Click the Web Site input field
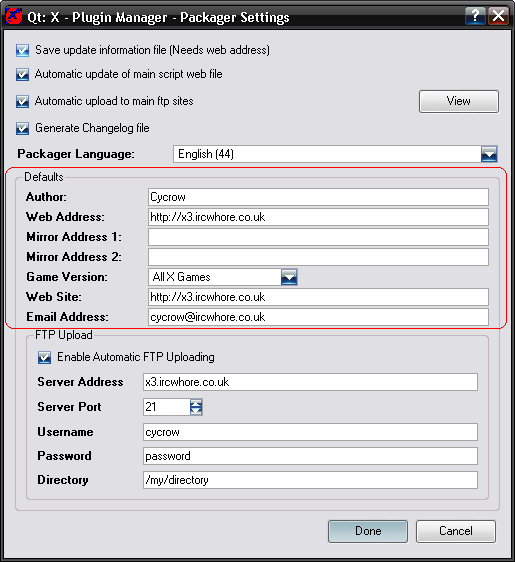Image resolution: width=515 pixels, height=562 pixels. coord(318,297)
